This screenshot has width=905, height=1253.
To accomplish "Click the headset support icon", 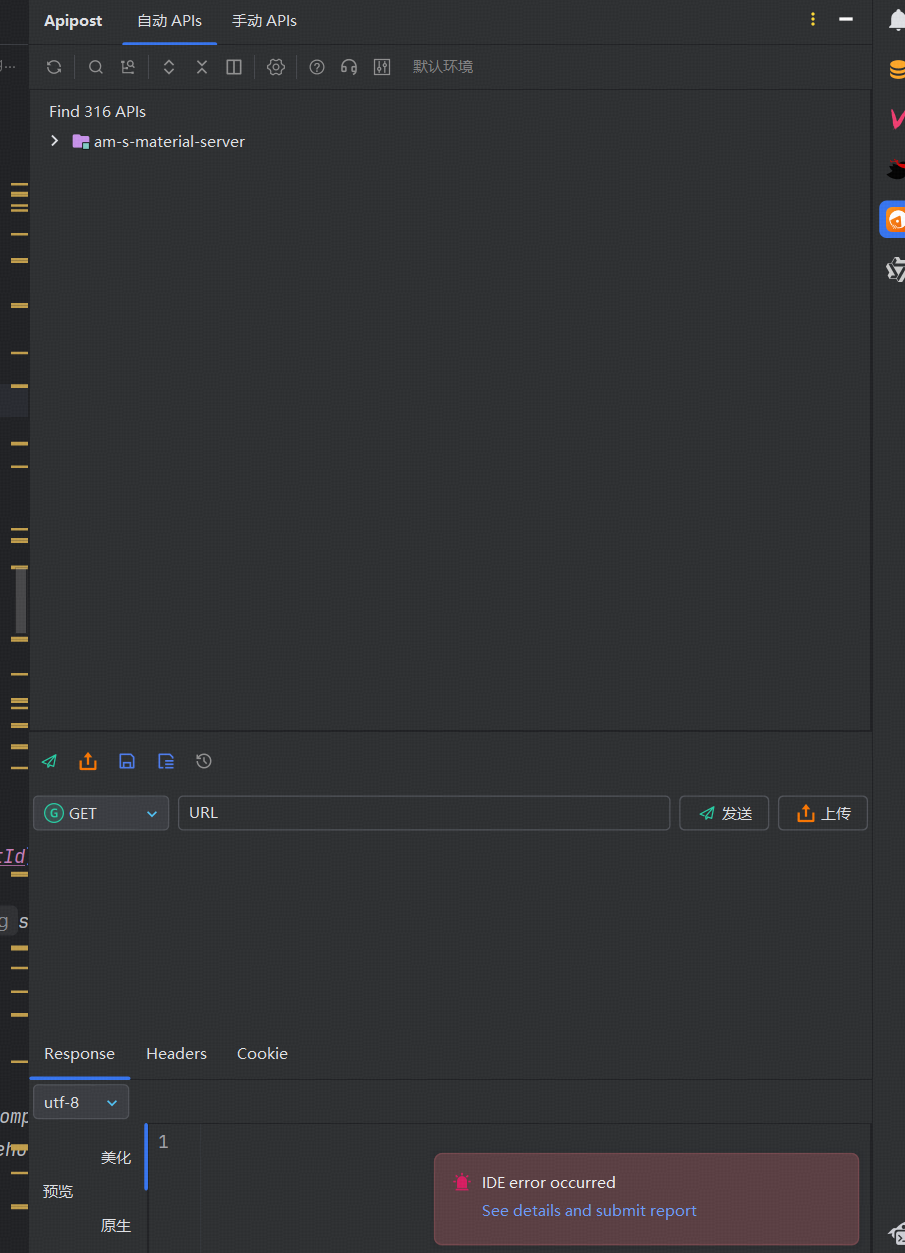I will 349,67.
